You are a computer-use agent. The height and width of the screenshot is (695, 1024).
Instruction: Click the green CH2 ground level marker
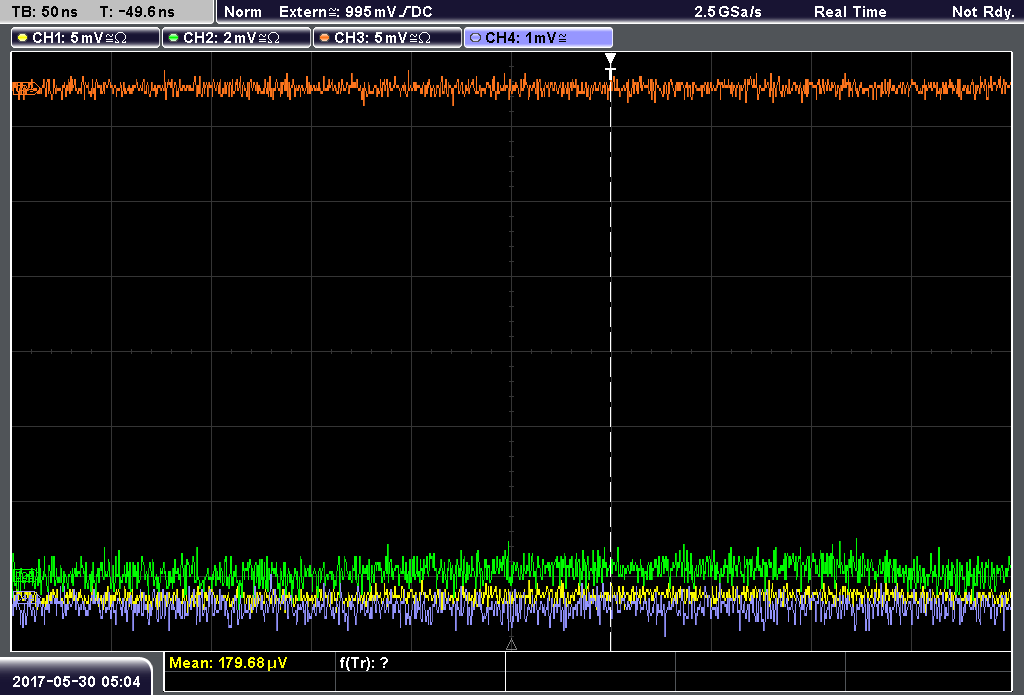point(24,575)
